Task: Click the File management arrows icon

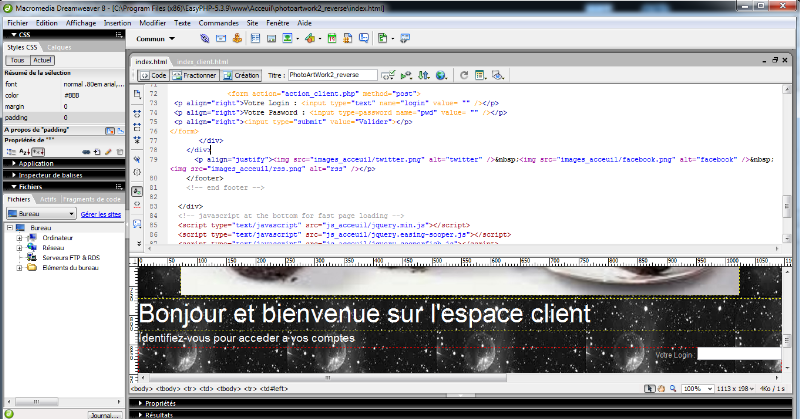Action: 421,75
